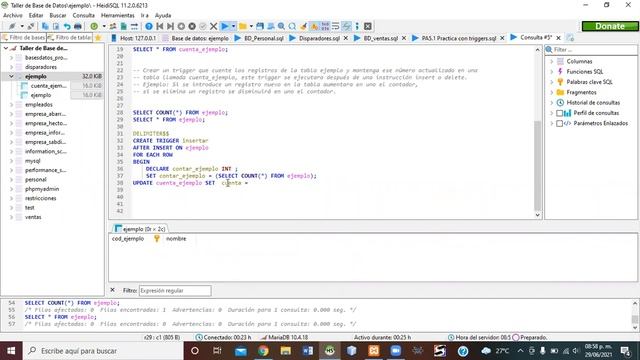
Task: Open the user manager toolbar icon
Action: click(113, 26)
